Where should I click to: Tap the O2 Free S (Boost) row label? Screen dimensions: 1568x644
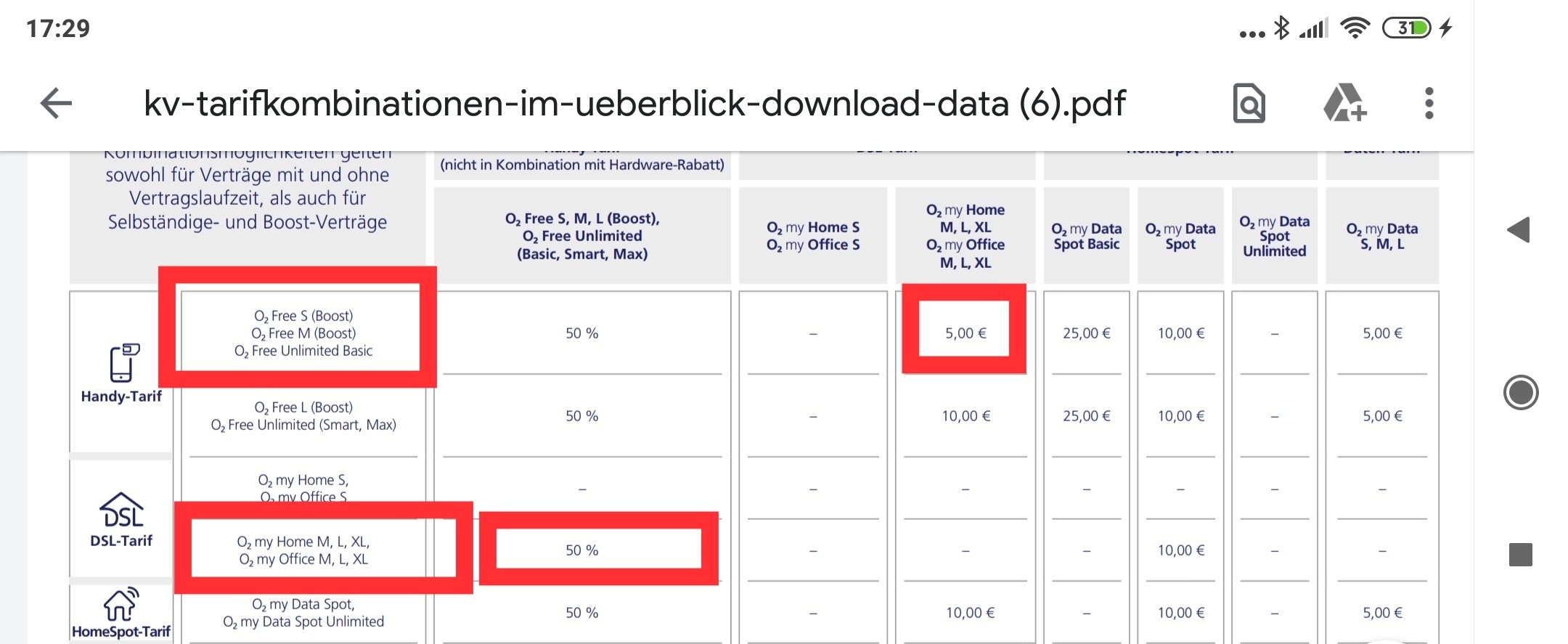(x=303, y=316)
